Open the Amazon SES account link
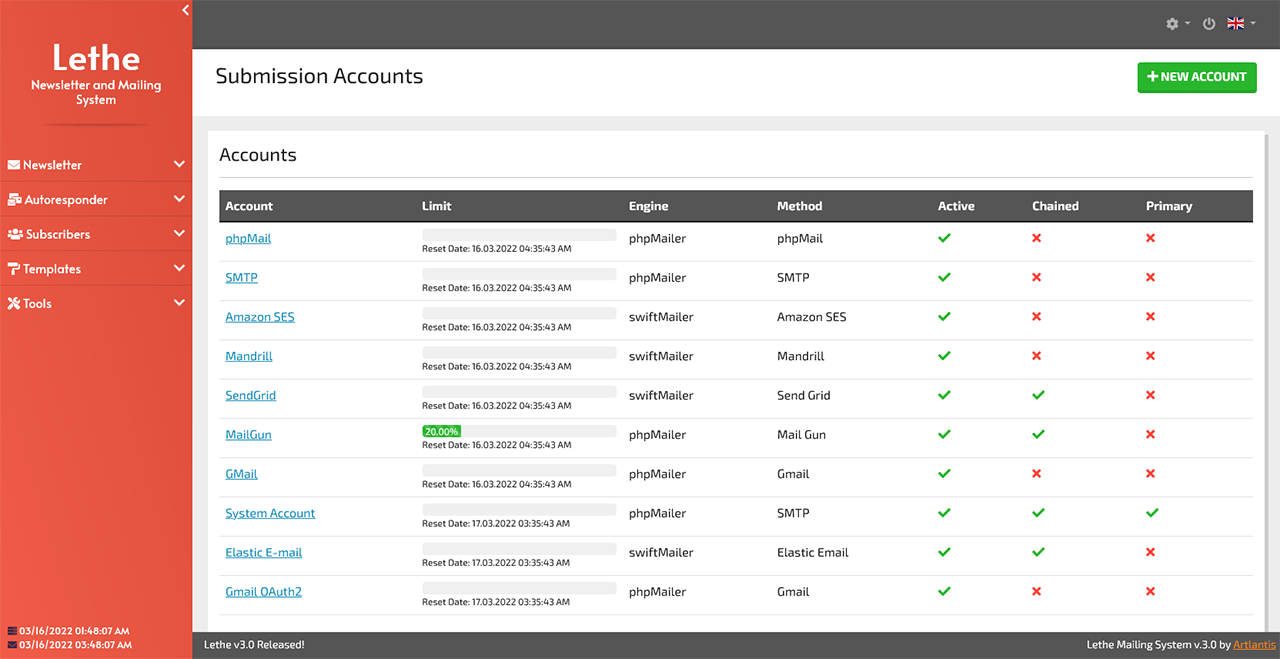 [x=260, y=317]
